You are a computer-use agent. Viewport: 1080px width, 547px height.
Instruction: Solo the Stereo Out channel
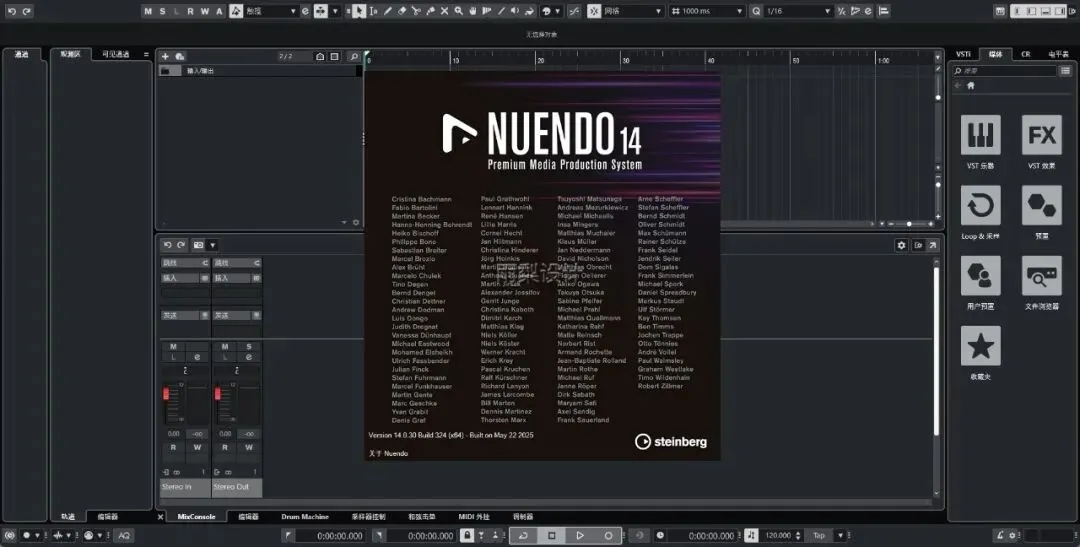point(249,347)
